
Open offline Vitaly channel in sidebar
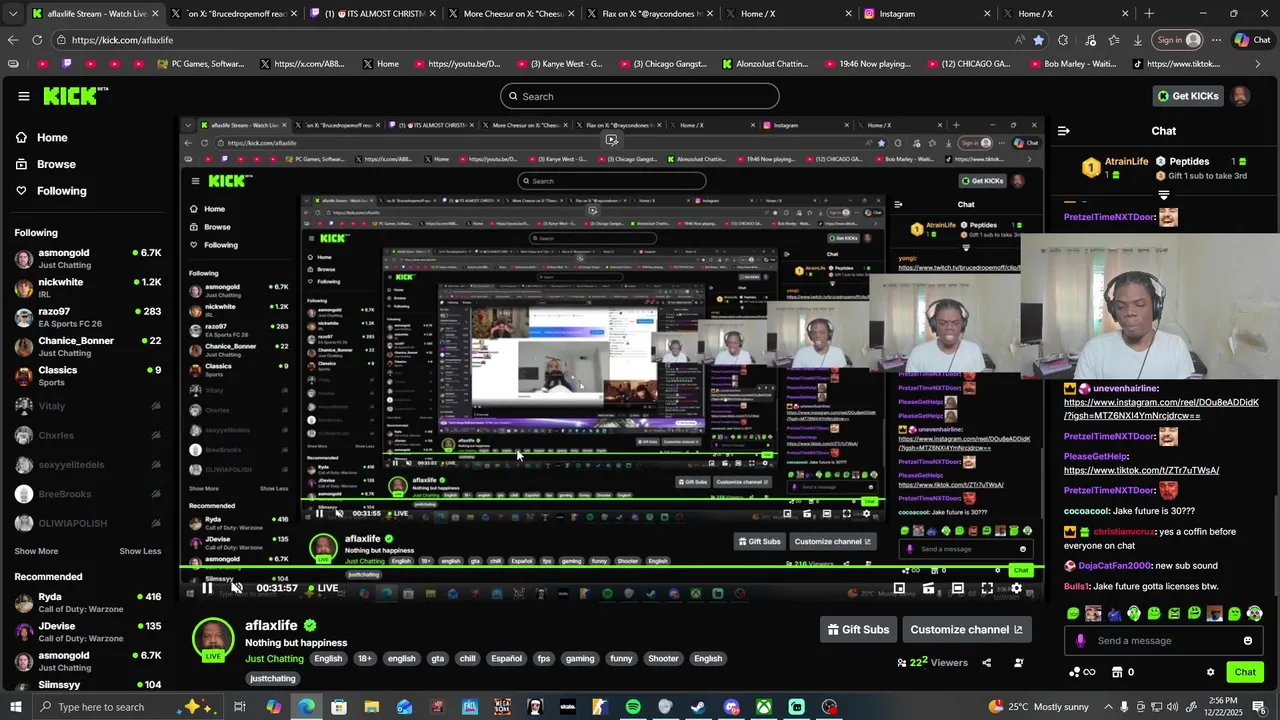click(87, 406)
